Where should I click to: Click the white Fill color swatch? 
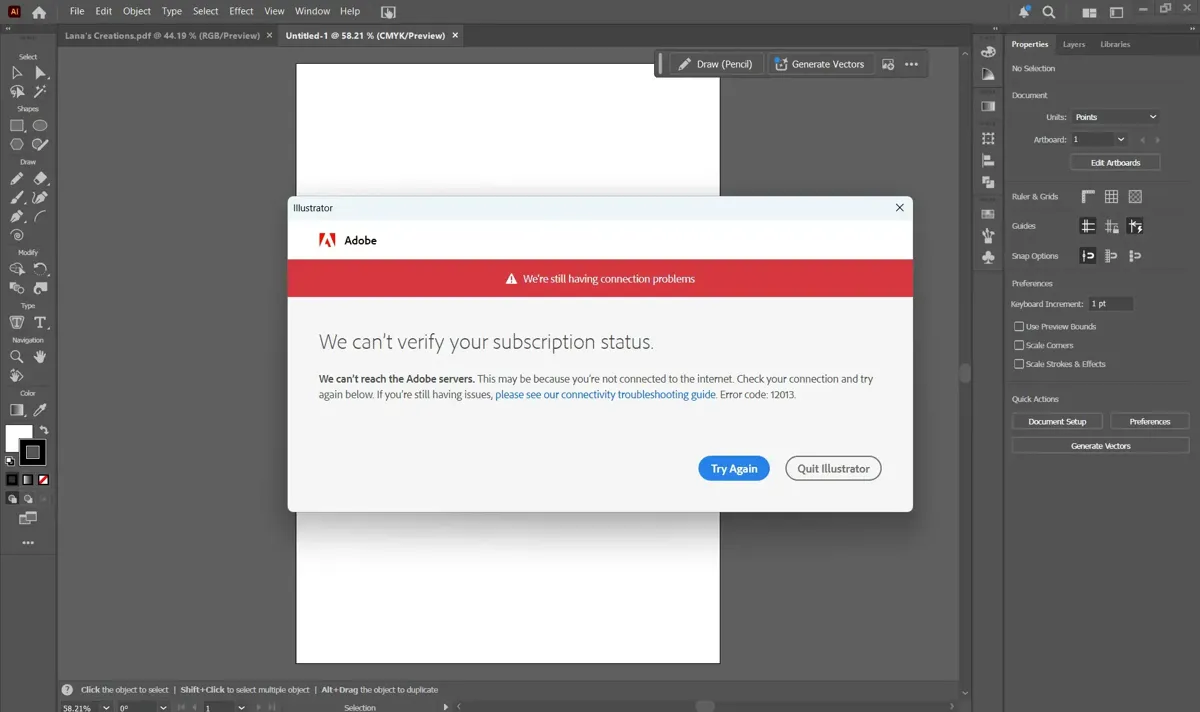pyautogui.click(x=18, y=437)
